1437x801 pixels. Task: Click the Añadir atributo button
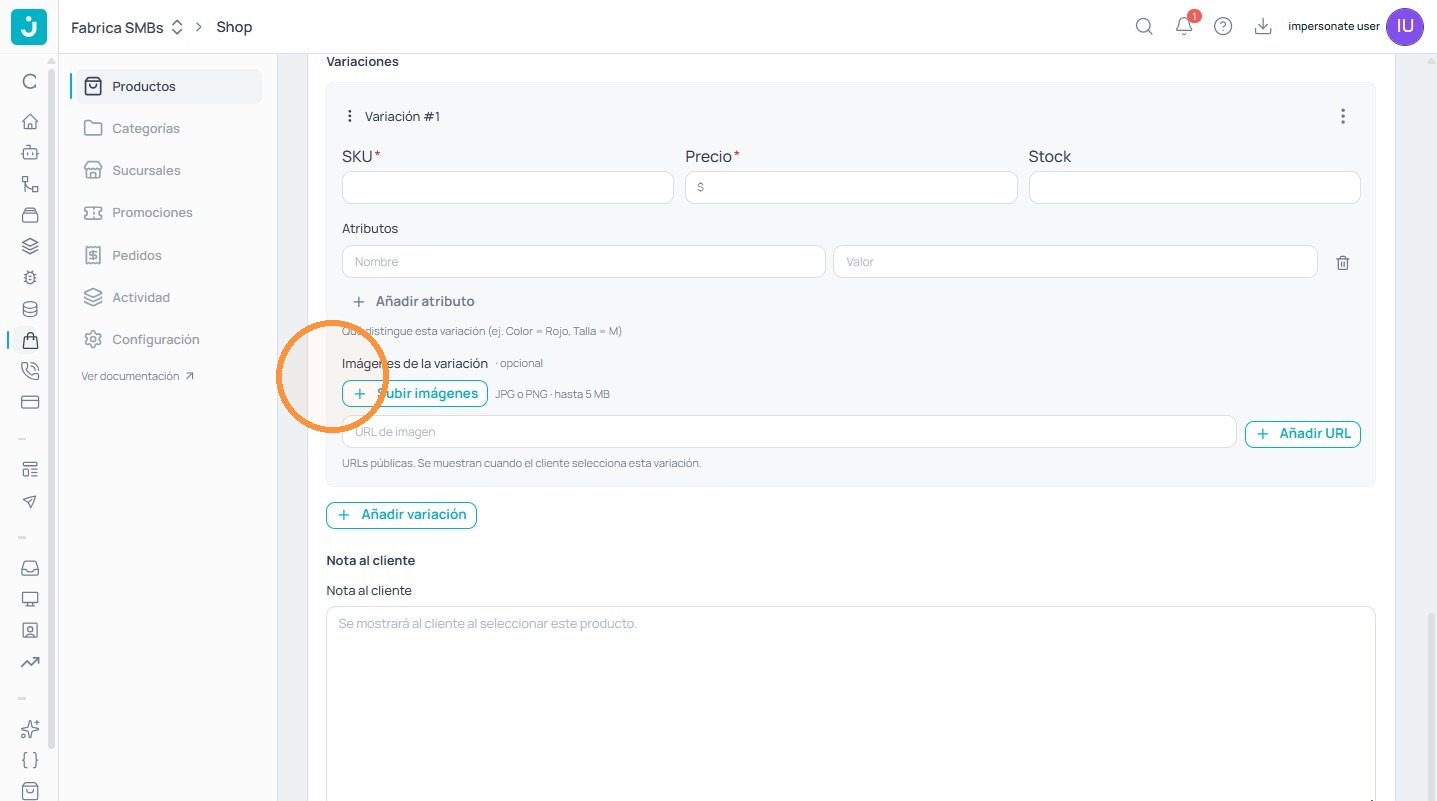point(413,301)
